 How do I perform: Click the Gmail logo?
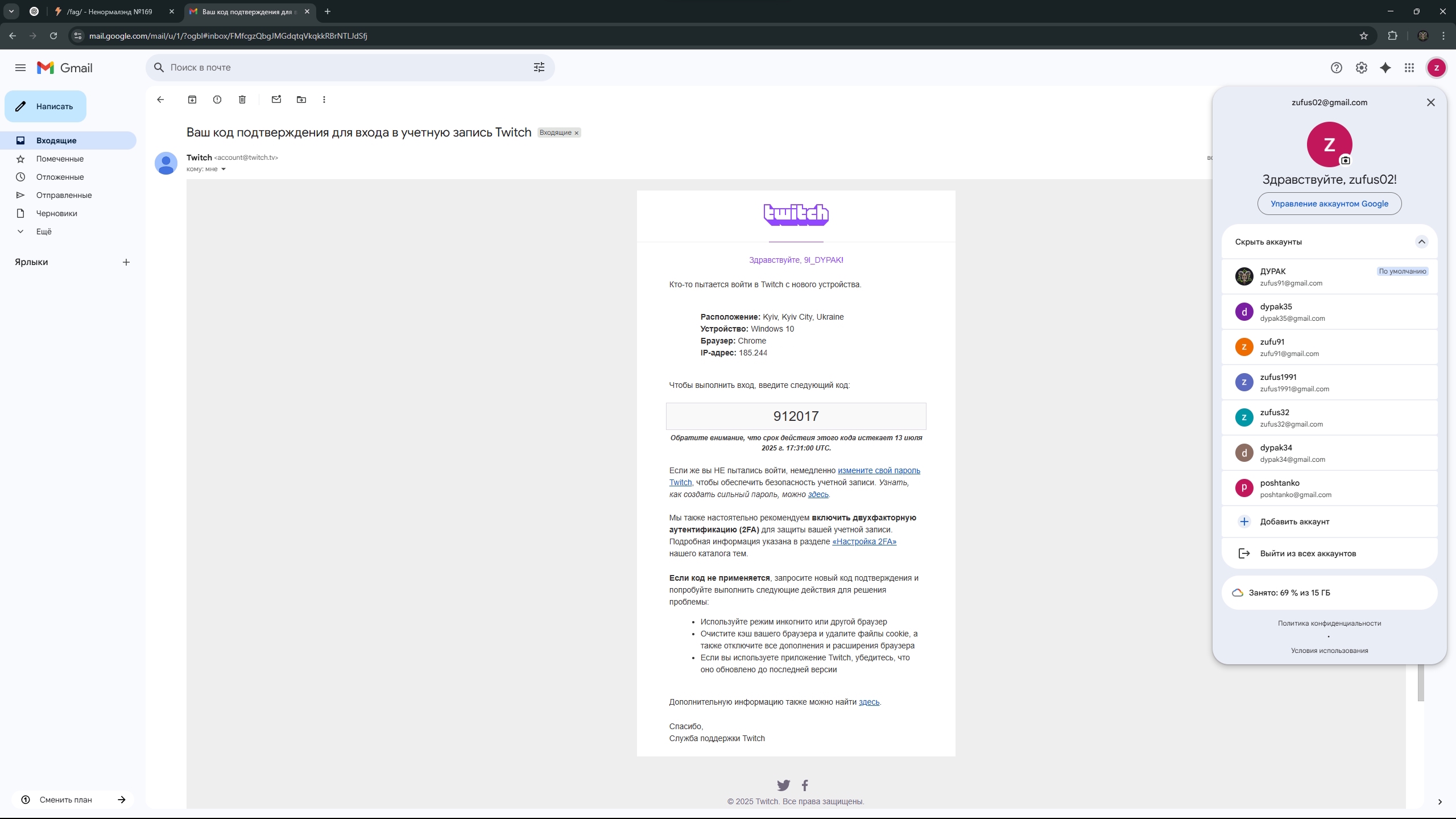coord(65,68)
